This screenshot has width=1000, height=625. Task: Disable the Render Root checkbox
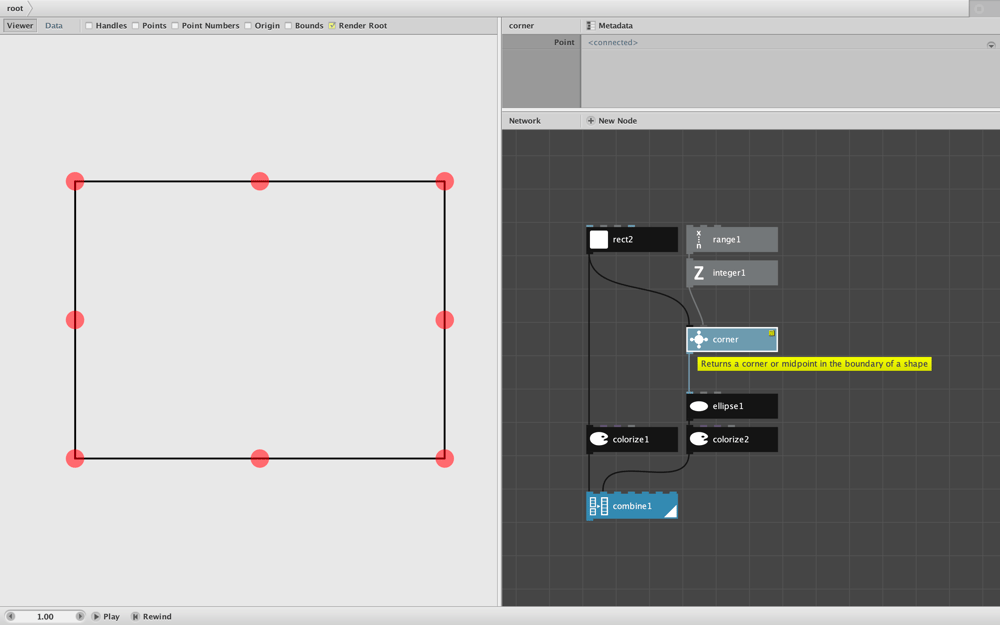pyautogui.click(x=332, y=26)
